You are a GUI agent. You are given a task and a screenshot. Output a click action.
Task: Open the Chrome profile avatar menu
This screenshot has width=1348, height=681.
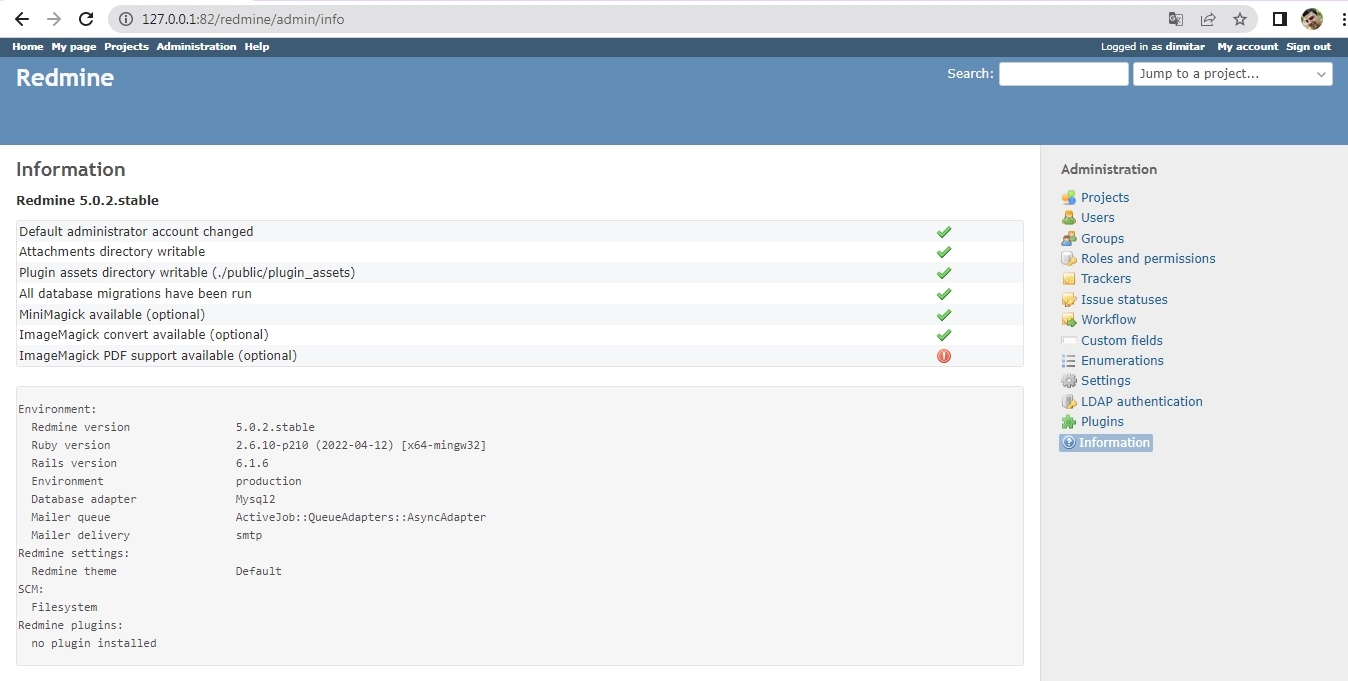pyautogui.click(x=1311, y=19)
